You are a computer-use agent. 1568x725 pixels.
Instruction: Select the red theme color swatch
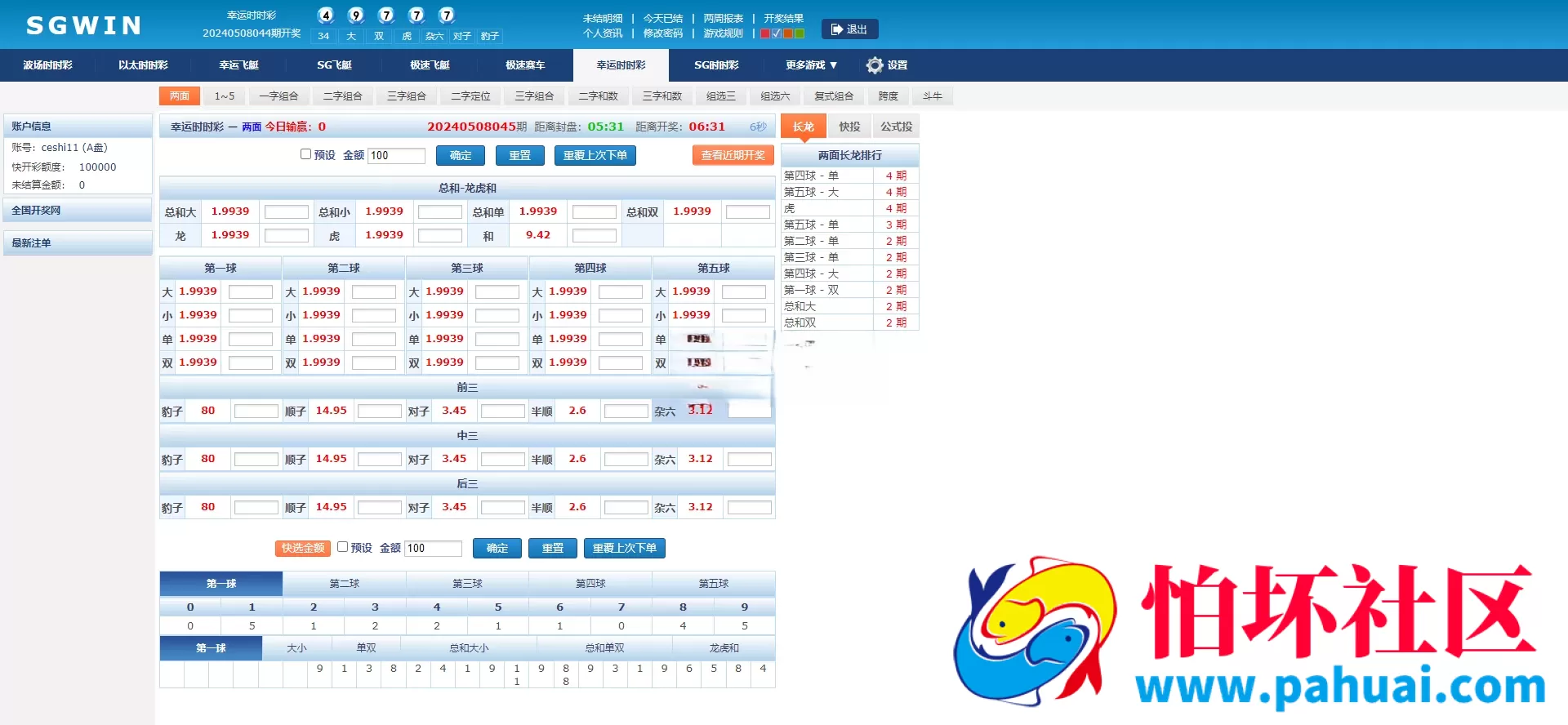pyautogui.click(x=765, y=33)
